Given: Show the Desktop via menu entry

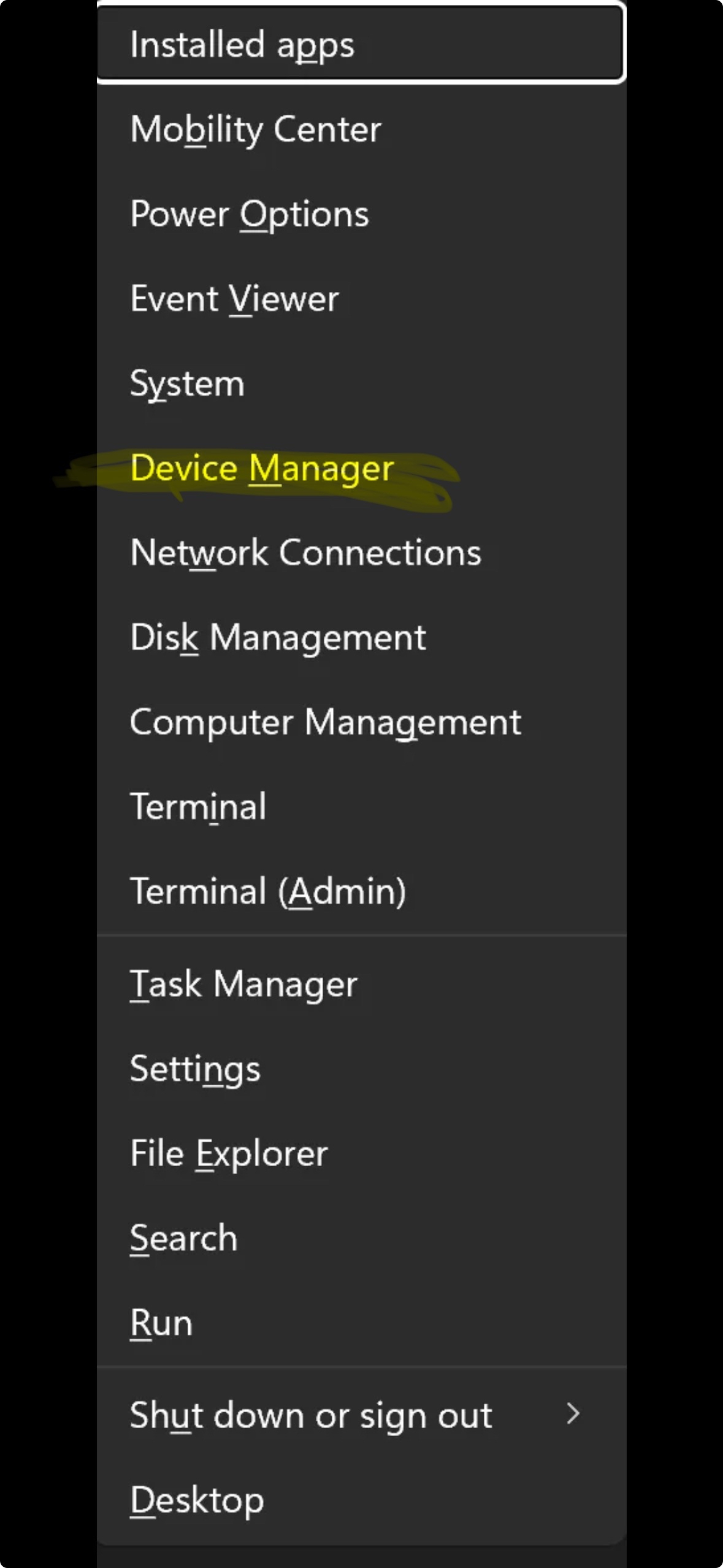Looking at the screenshot, I should 197,1501.
